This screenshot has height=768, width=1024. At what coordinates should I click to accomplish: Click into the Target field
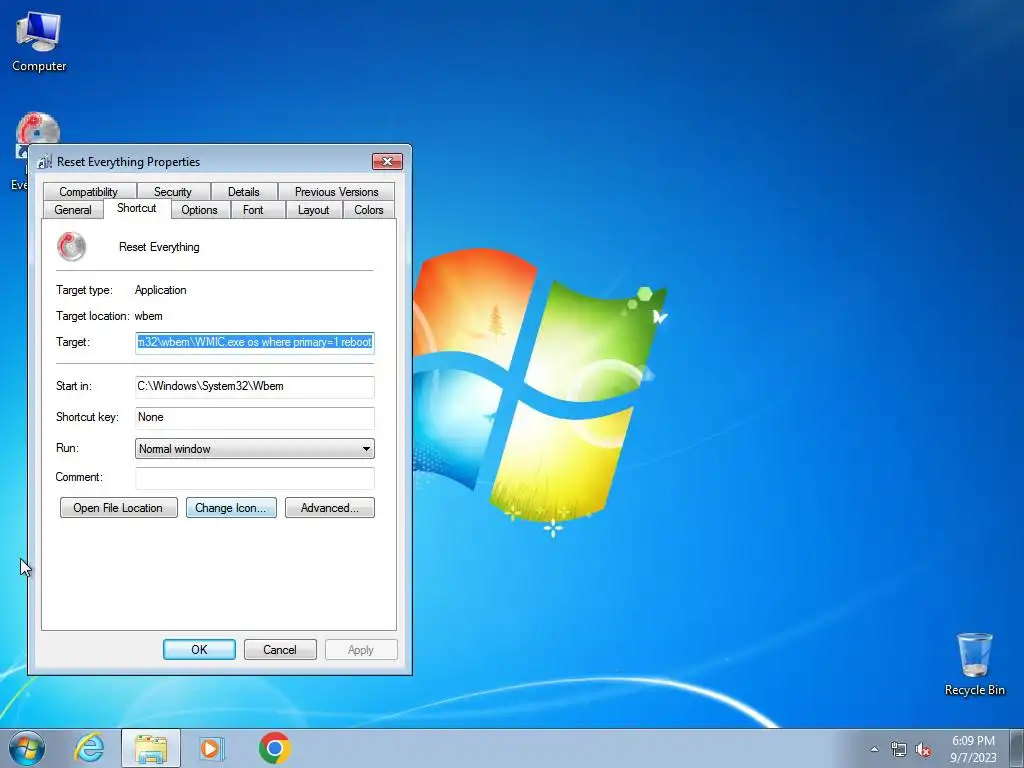(x=255, y=342)
